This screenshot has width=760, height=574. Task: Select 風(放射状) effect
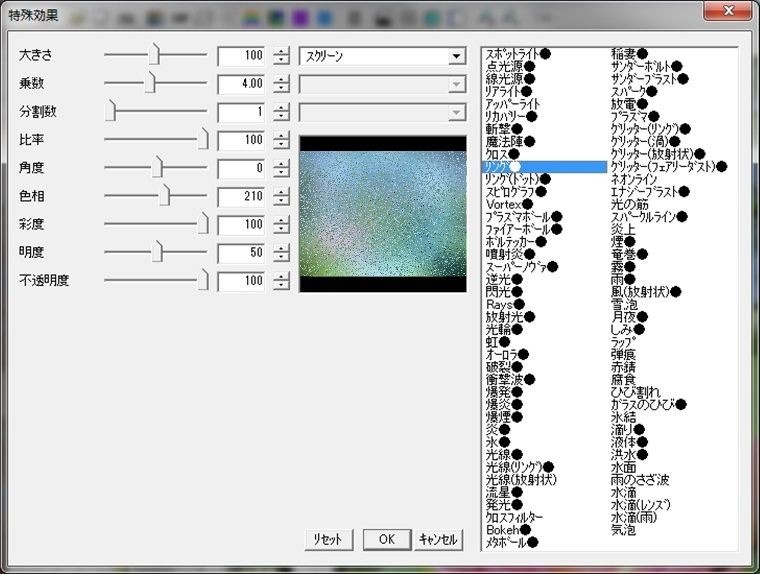[646, 292]
